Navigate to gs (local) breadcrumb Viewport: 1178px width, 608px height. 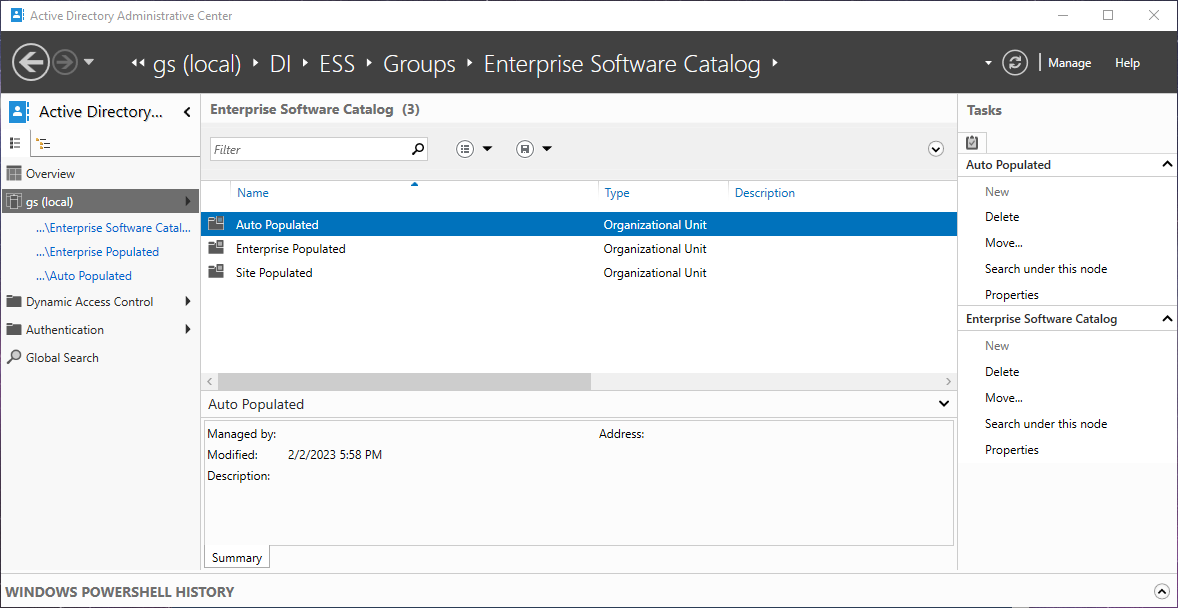[x=197, y=64]
